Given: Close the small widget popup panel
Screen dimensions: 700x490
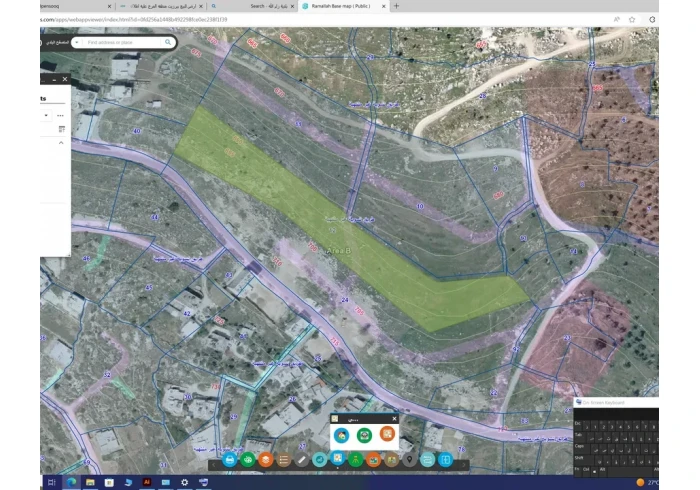Looking at the screenshot, I should tap(395, 419).
